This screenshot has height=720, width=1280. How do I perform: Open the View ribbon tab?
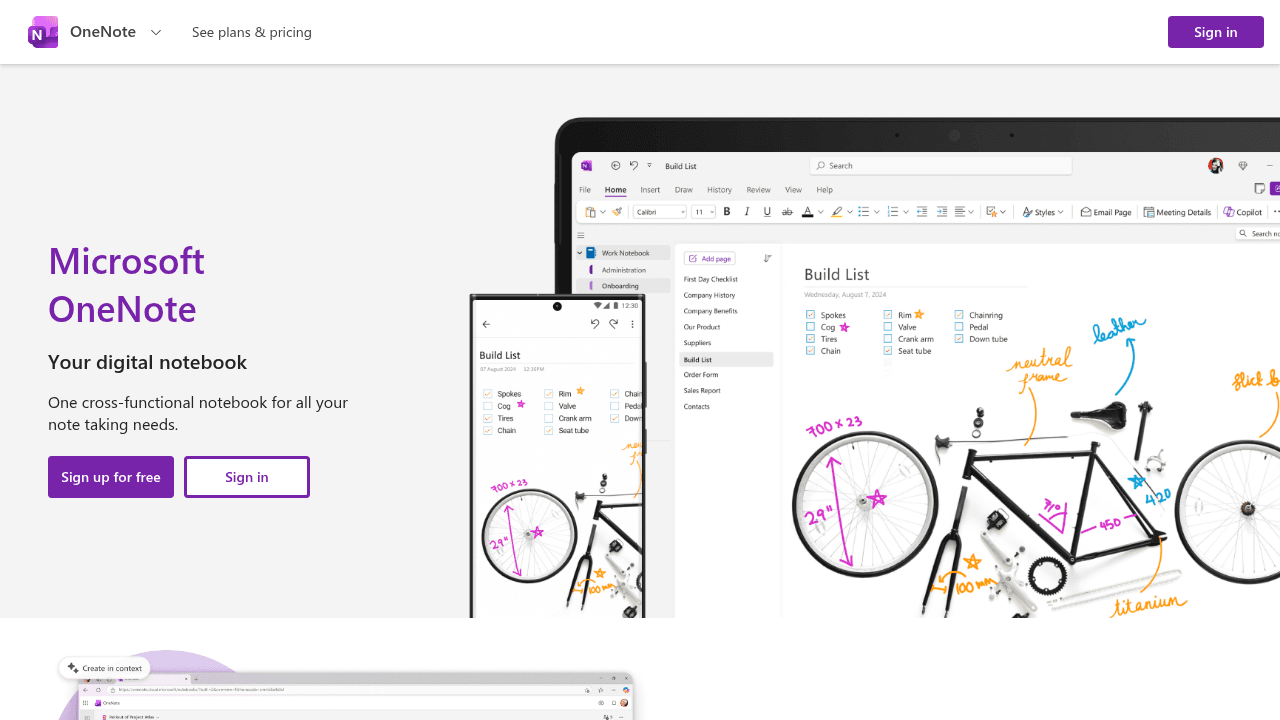(793, 190)
